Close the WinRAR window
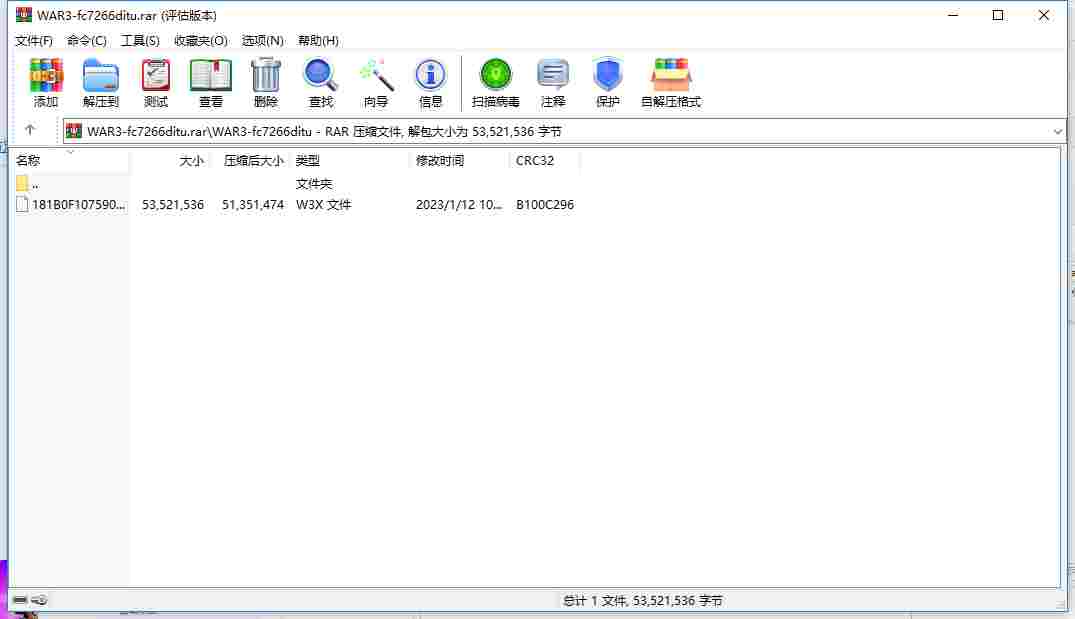The width and height of the screenshot is (1075, 619). (1043, 14)
